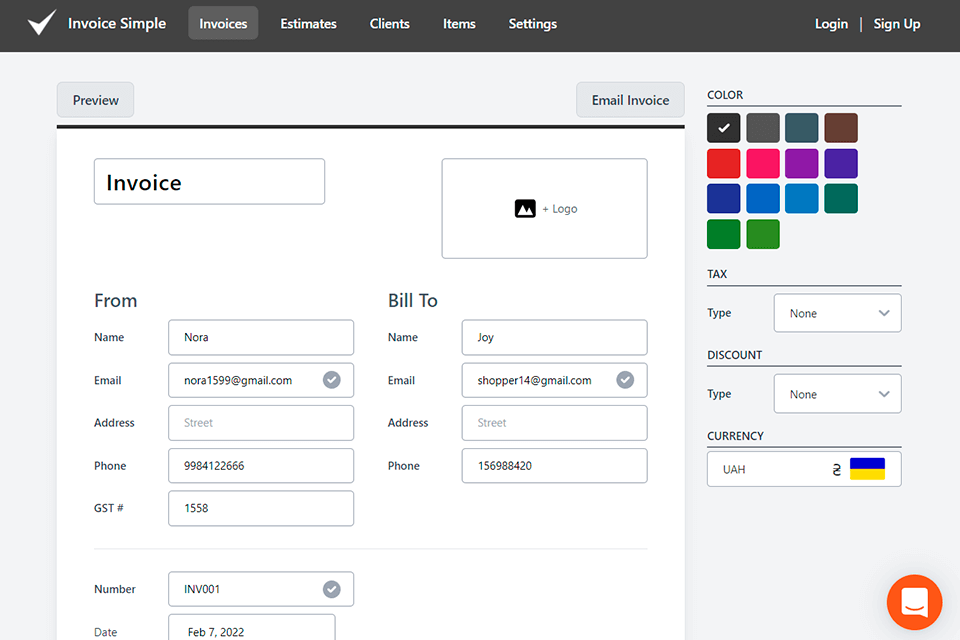Click the image icon in the Logo box
960x640 pixels.
525,209
